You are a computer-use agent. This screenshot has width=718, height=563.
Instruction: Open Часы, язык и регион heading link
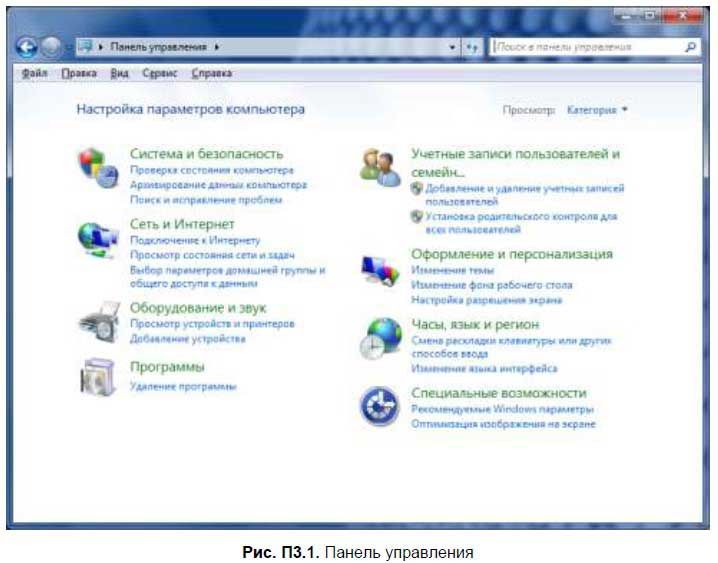[475, 324]
